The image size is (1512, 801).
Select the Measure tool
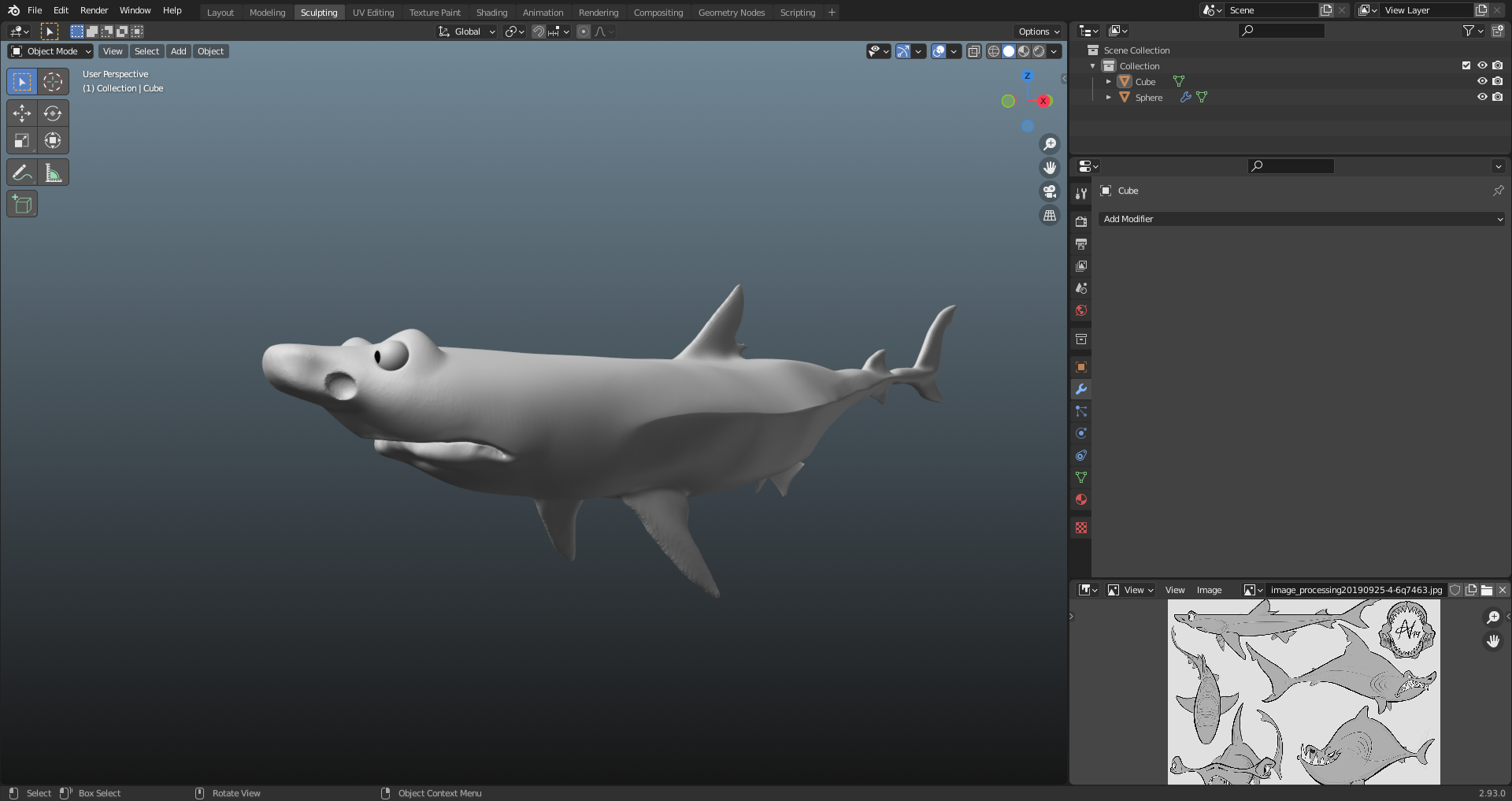point(53,172)
